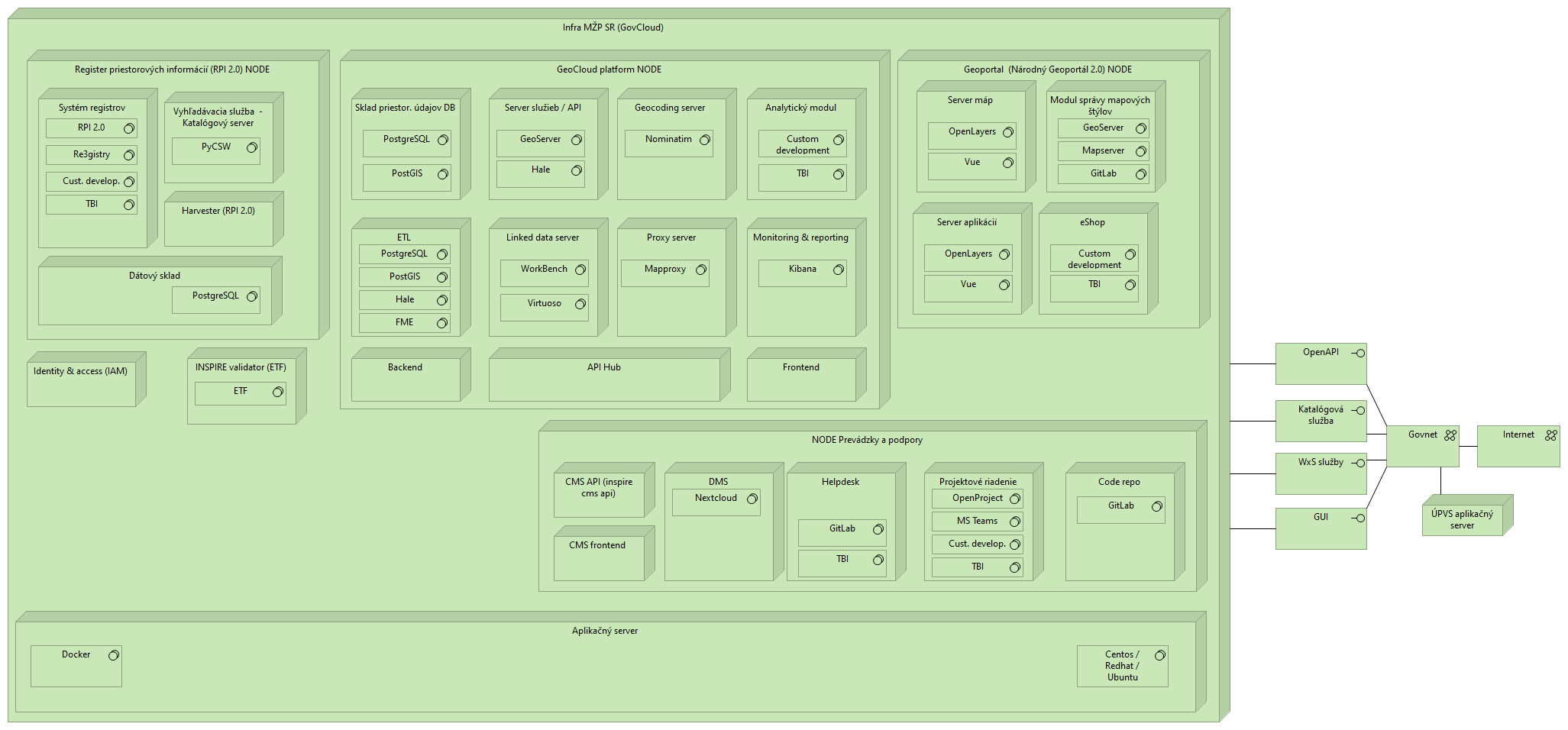Select the Identity & access (IAM) node
1568x730 pixels.
(86, 379)
